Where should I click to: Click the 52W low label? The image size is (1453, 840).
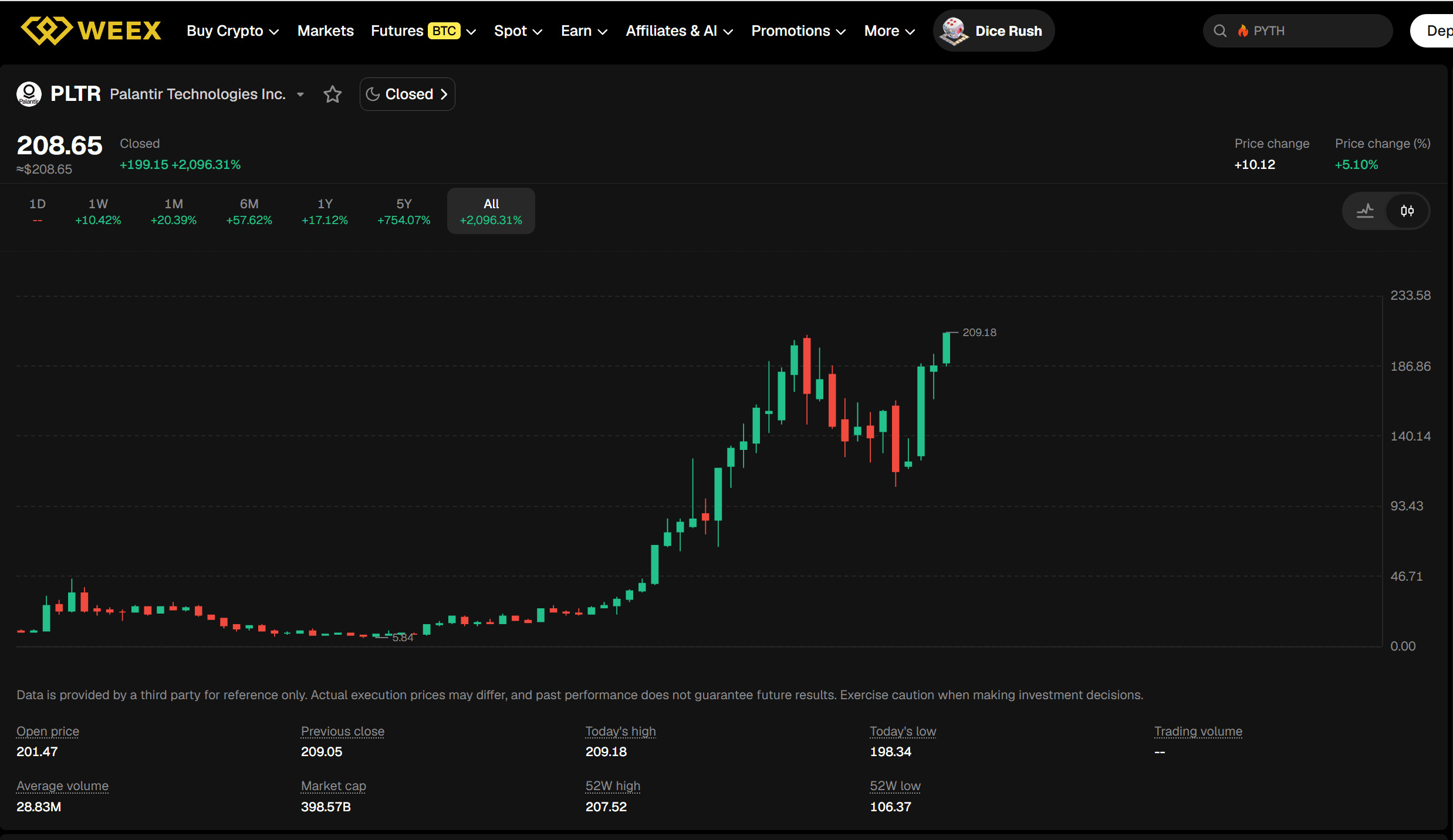[896, 785]
